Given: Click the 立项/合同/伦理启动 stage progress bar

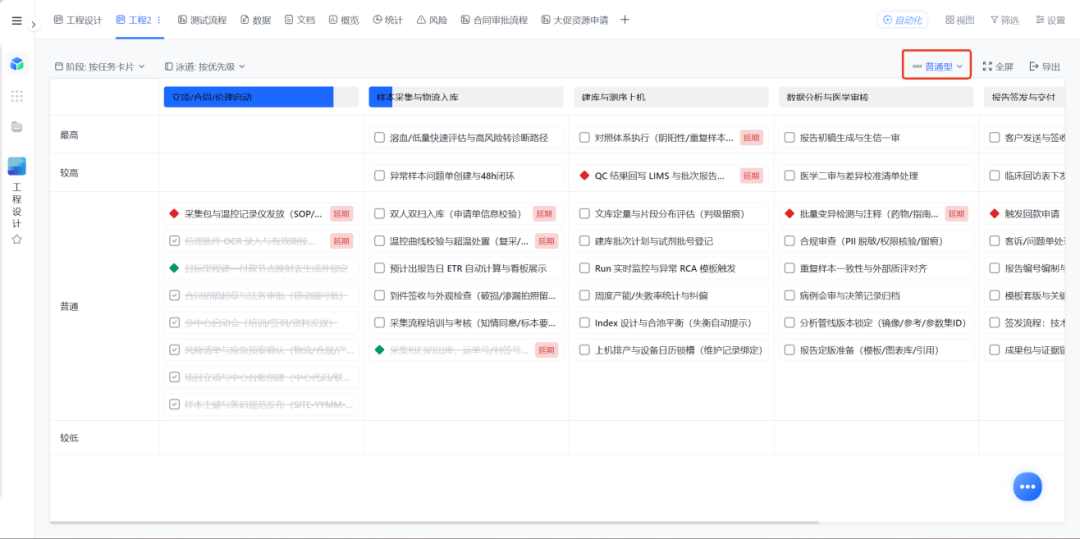Looking at the screenshot, I should point(261,97).
